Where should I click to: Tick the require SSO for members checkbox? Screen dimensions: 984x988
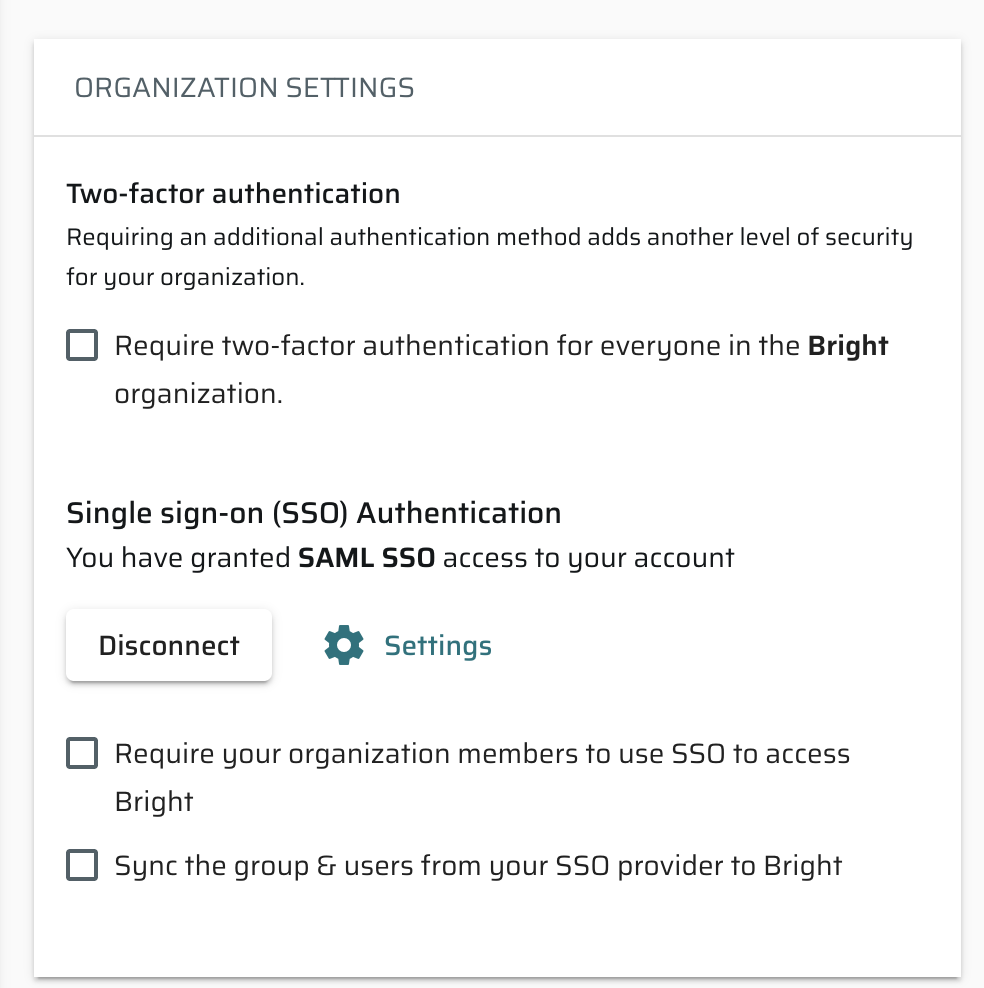[x=82, y=753]
